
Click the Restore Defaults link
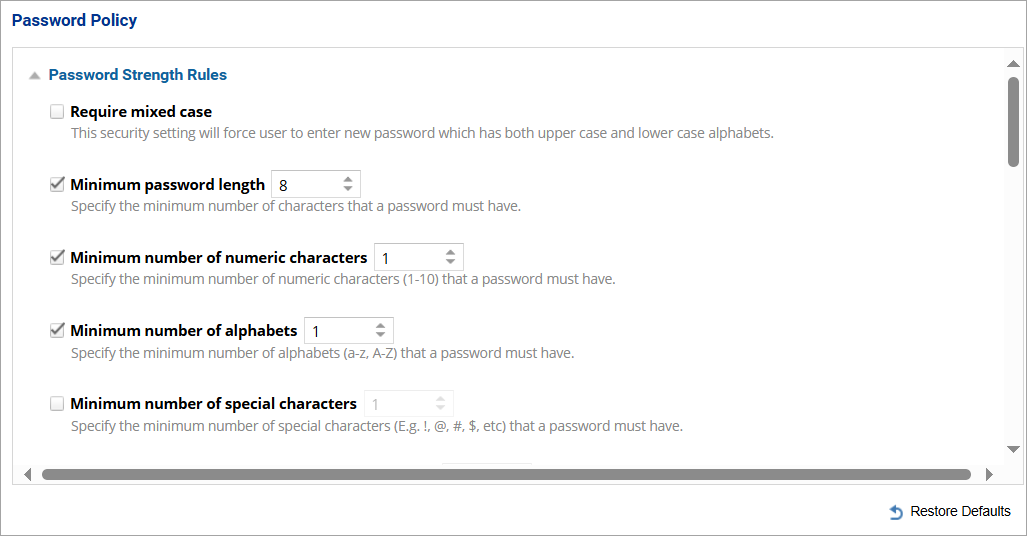tap(960, 512)
